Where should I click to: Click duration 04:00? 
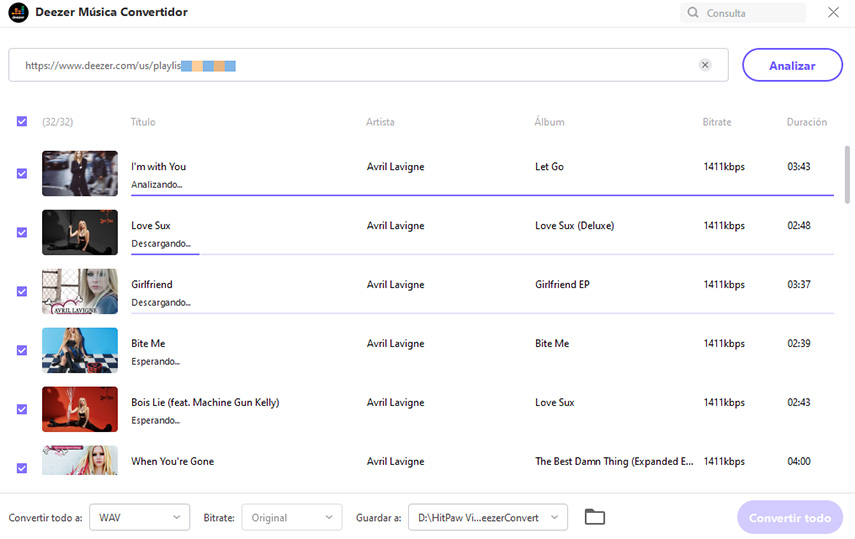pos(799,461)
